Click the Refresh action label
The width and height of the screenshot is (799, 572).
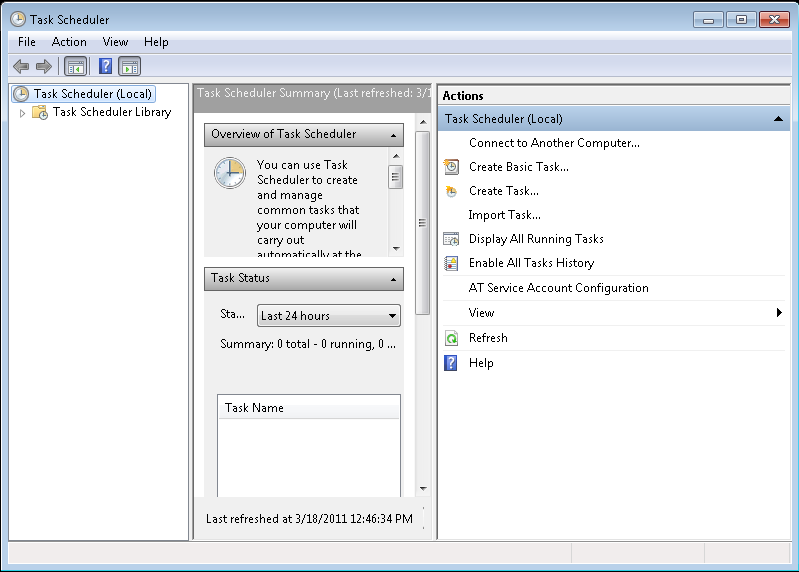[488, 338]
